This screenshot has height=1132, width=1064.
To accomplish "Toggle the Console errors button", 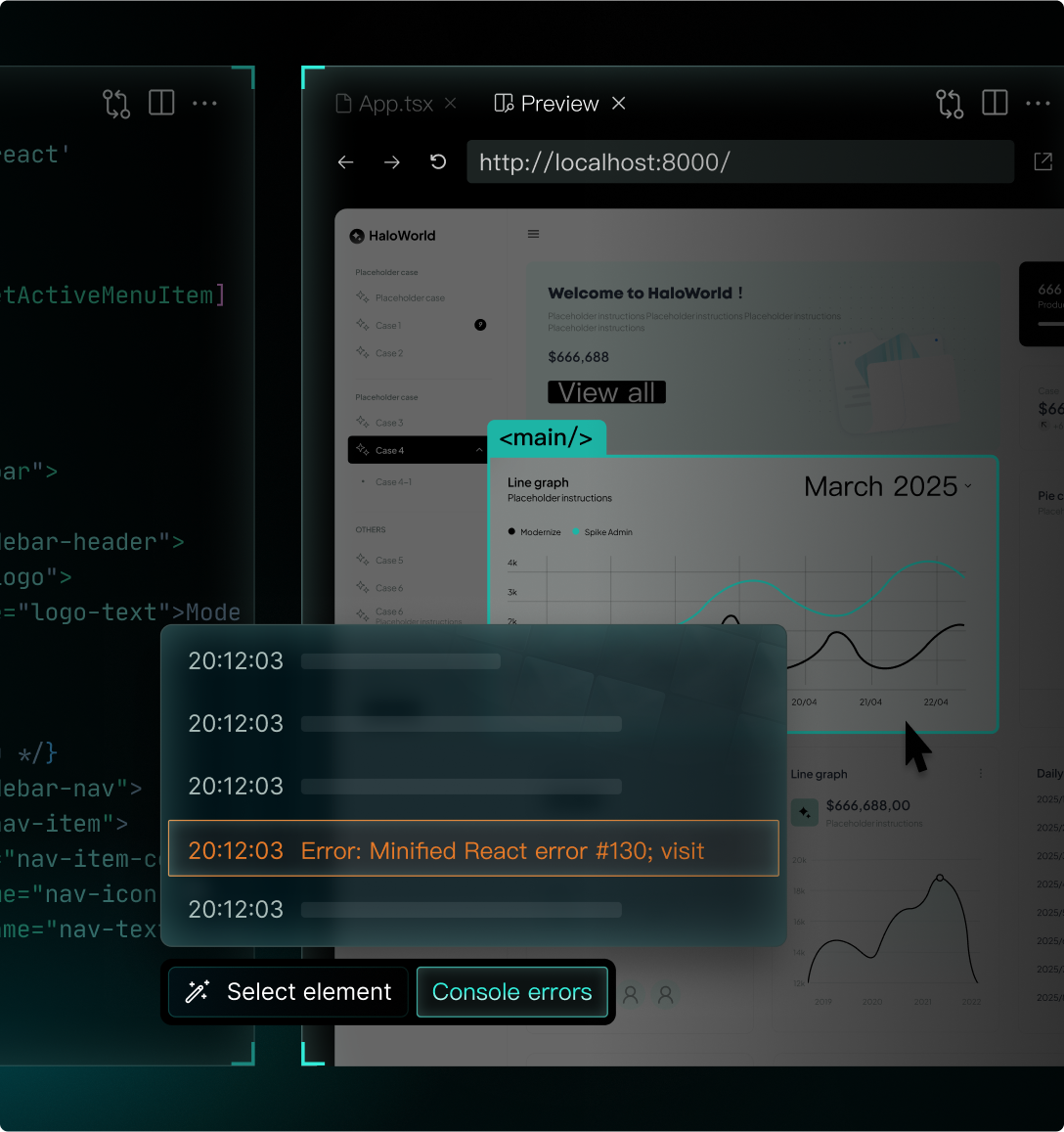I will click(x=511, y=992).
